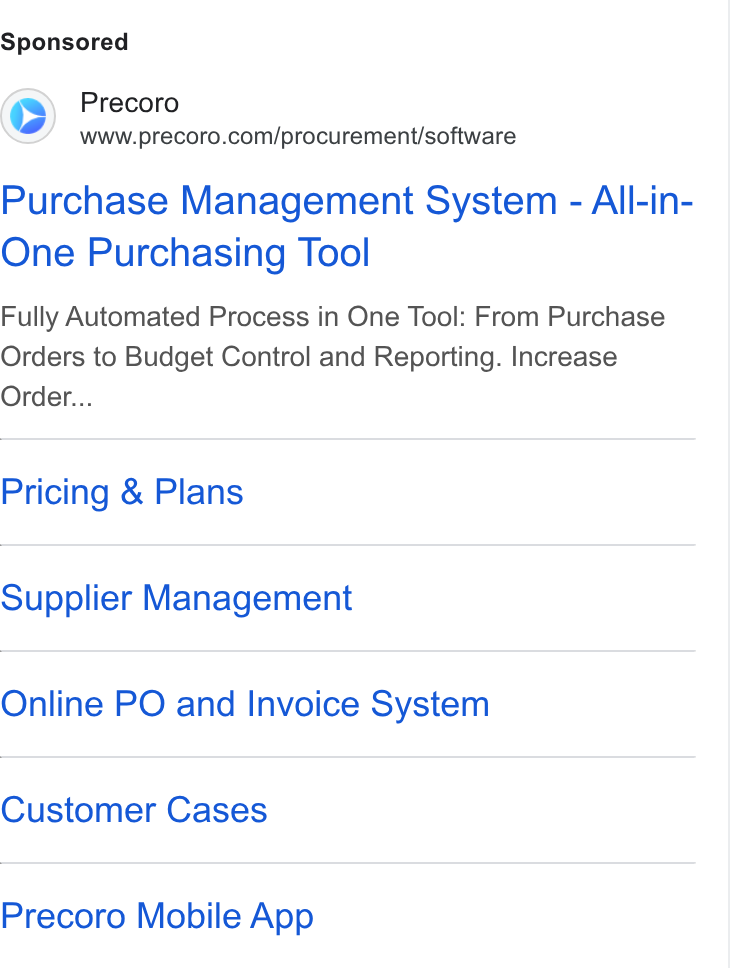This screenshot has width=730, height=968.
Task: Go to the Customer Cases sitelink
Action: [134, 810]
